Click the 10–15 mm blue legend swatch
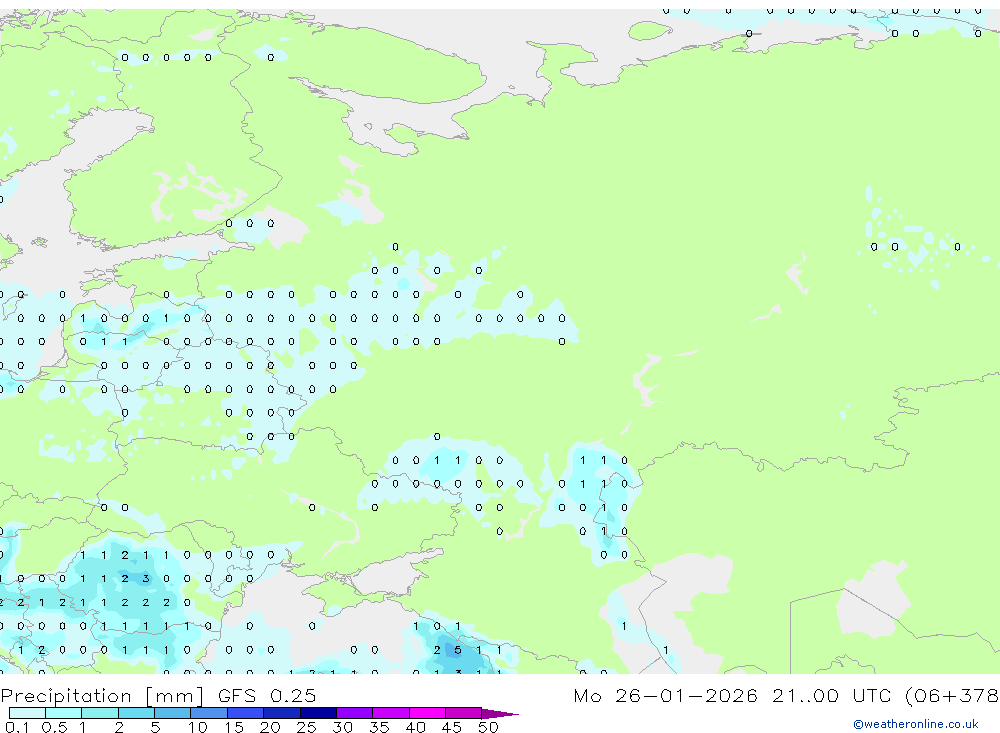Screen dimensions: 1000x733 (x=209, y=713)
